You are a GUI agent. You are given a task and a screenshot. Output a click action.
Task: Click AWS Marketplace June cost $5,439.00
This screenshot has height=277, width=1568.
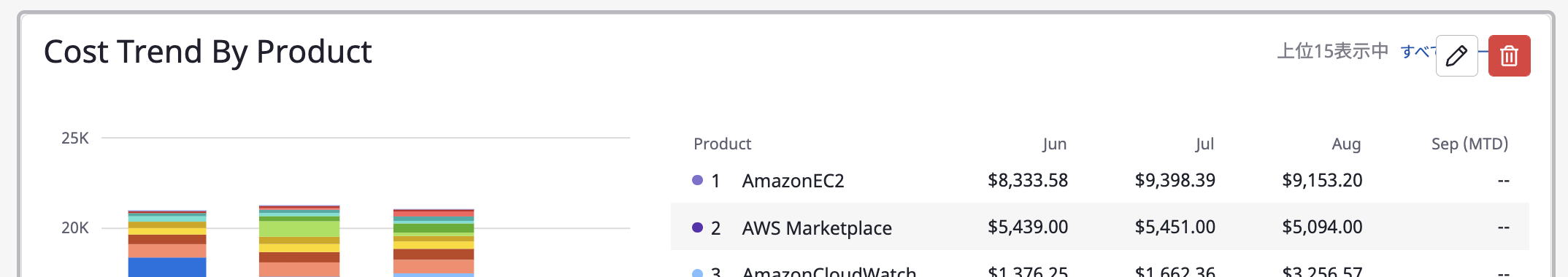1028,227
